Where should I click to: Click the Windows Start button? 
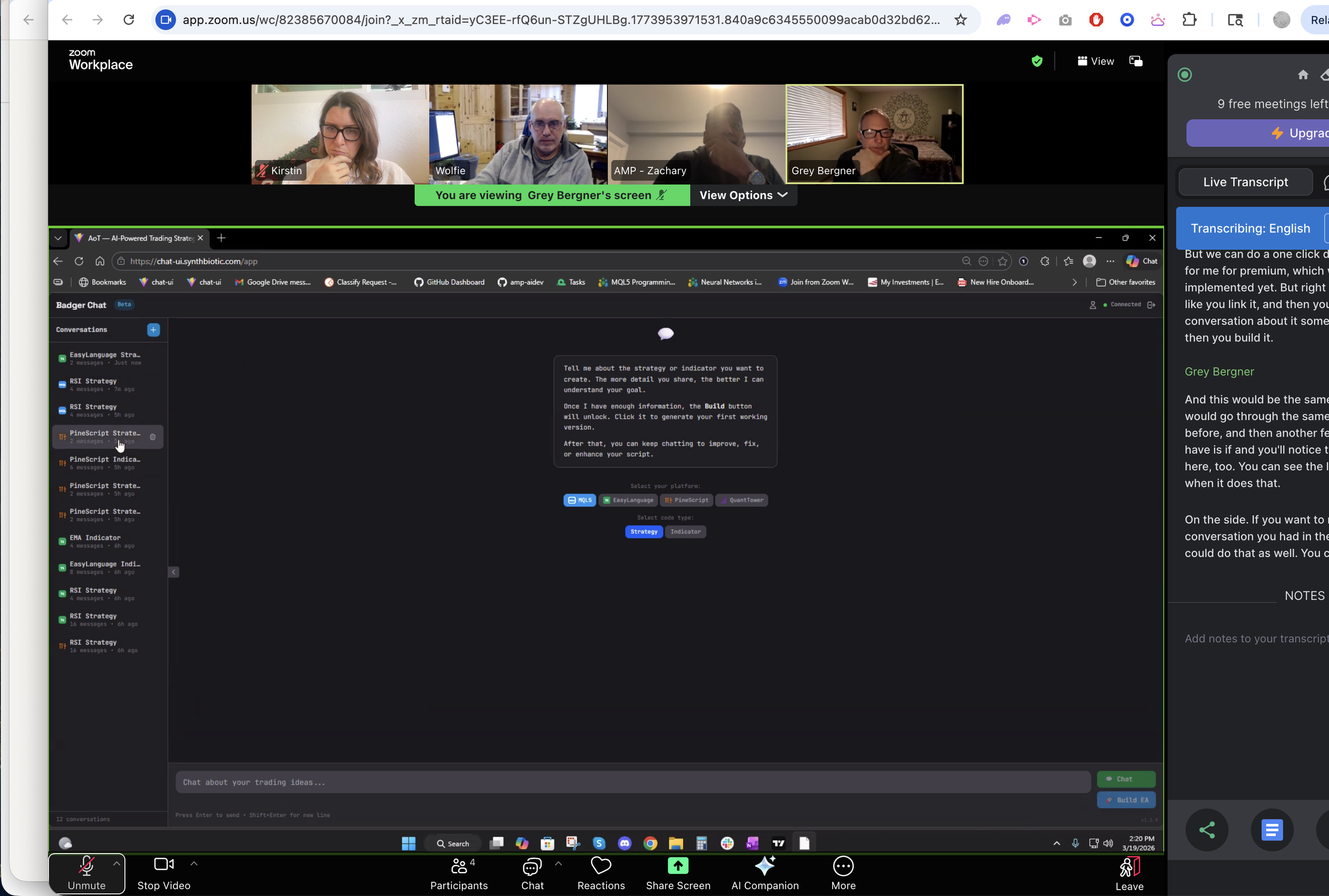[409, 843]
